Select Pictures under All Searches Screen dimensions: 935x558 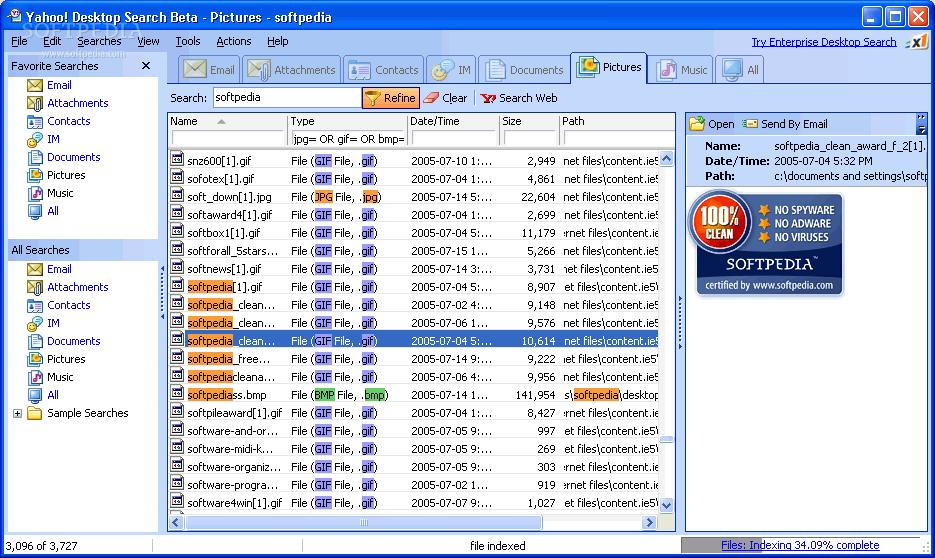[66, 359]
